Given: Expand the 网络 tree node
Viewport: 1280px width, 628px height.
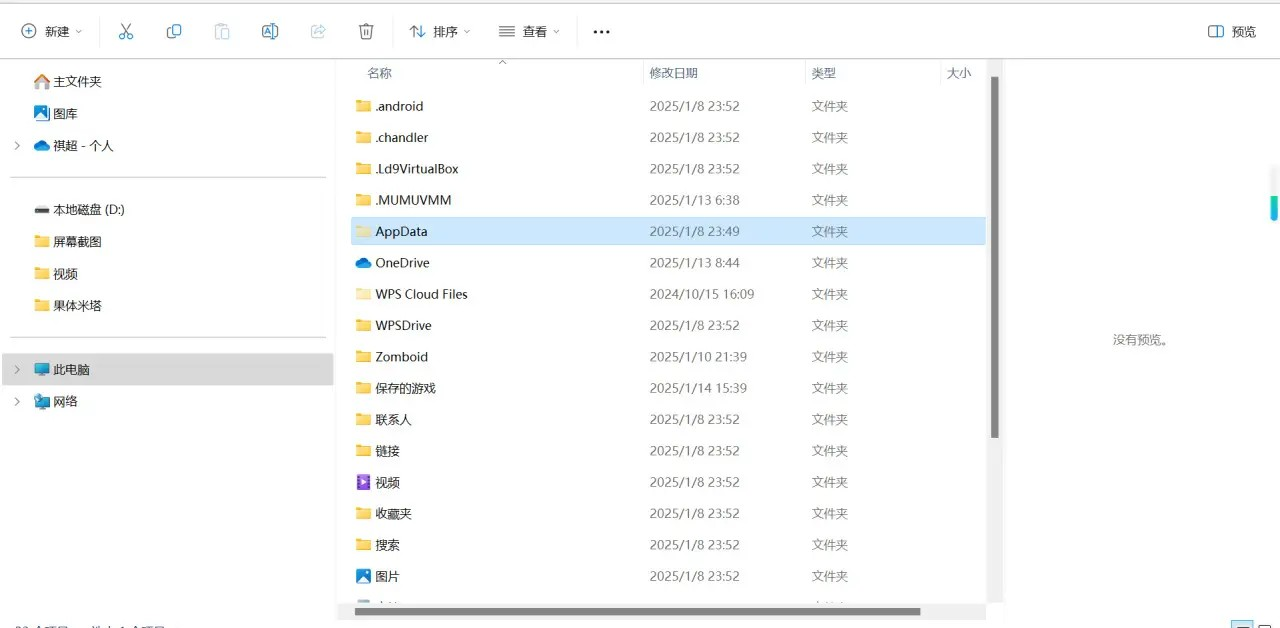Looking at the screenshot, I should point(17,402).
